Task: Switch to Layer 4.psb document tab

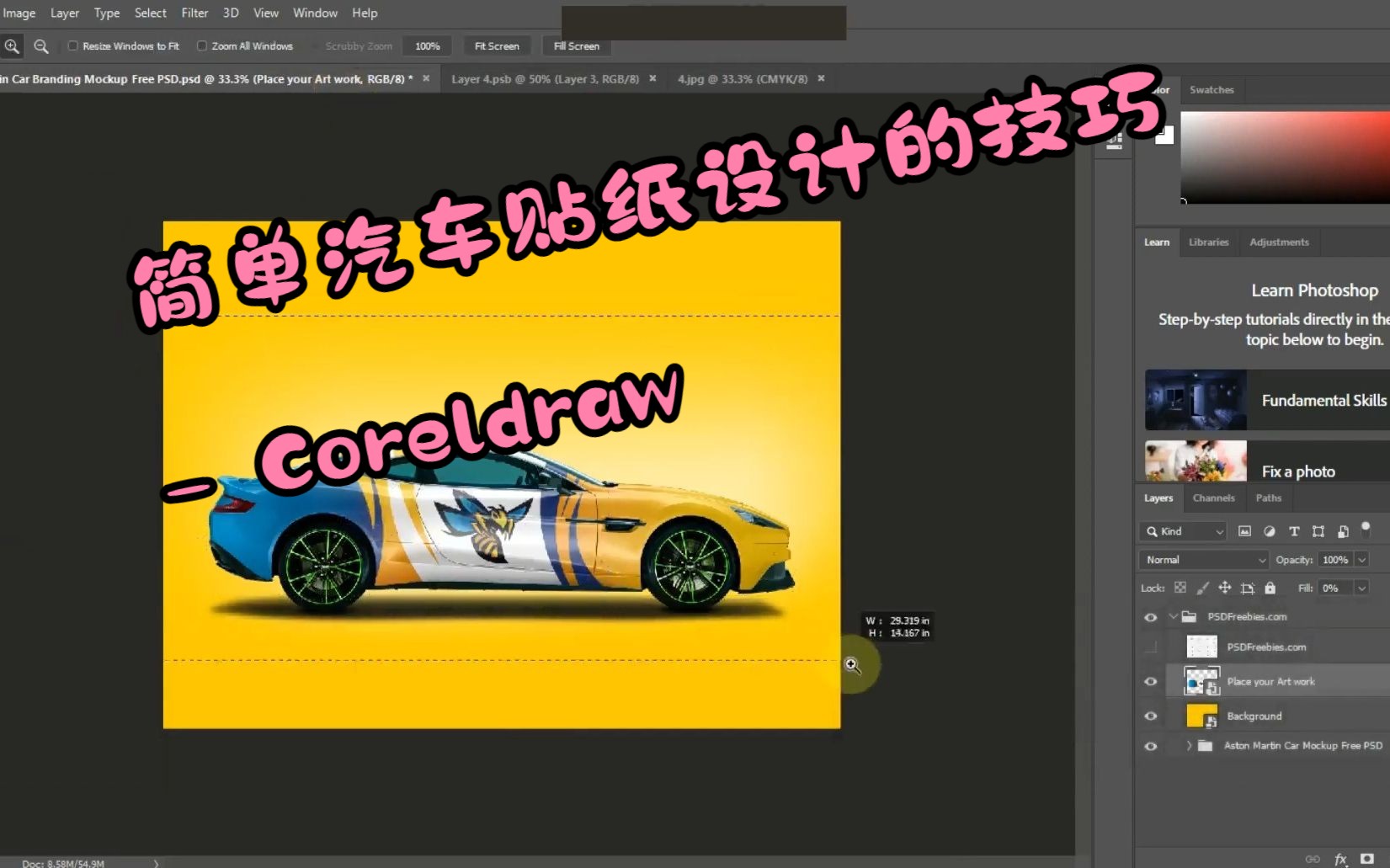Action: tap(545, 78)
